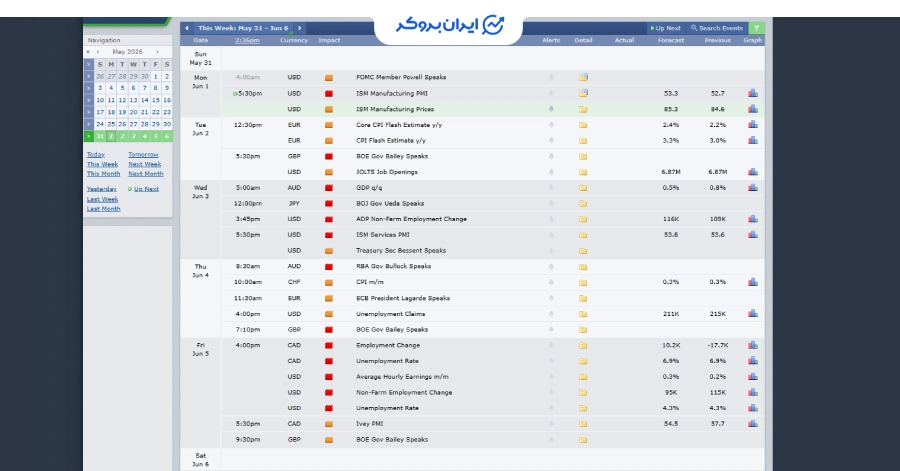Show graph for Average Hourly Earnings m/m
The height and width of the screenshot is (471, 900).
click(752, 376)
